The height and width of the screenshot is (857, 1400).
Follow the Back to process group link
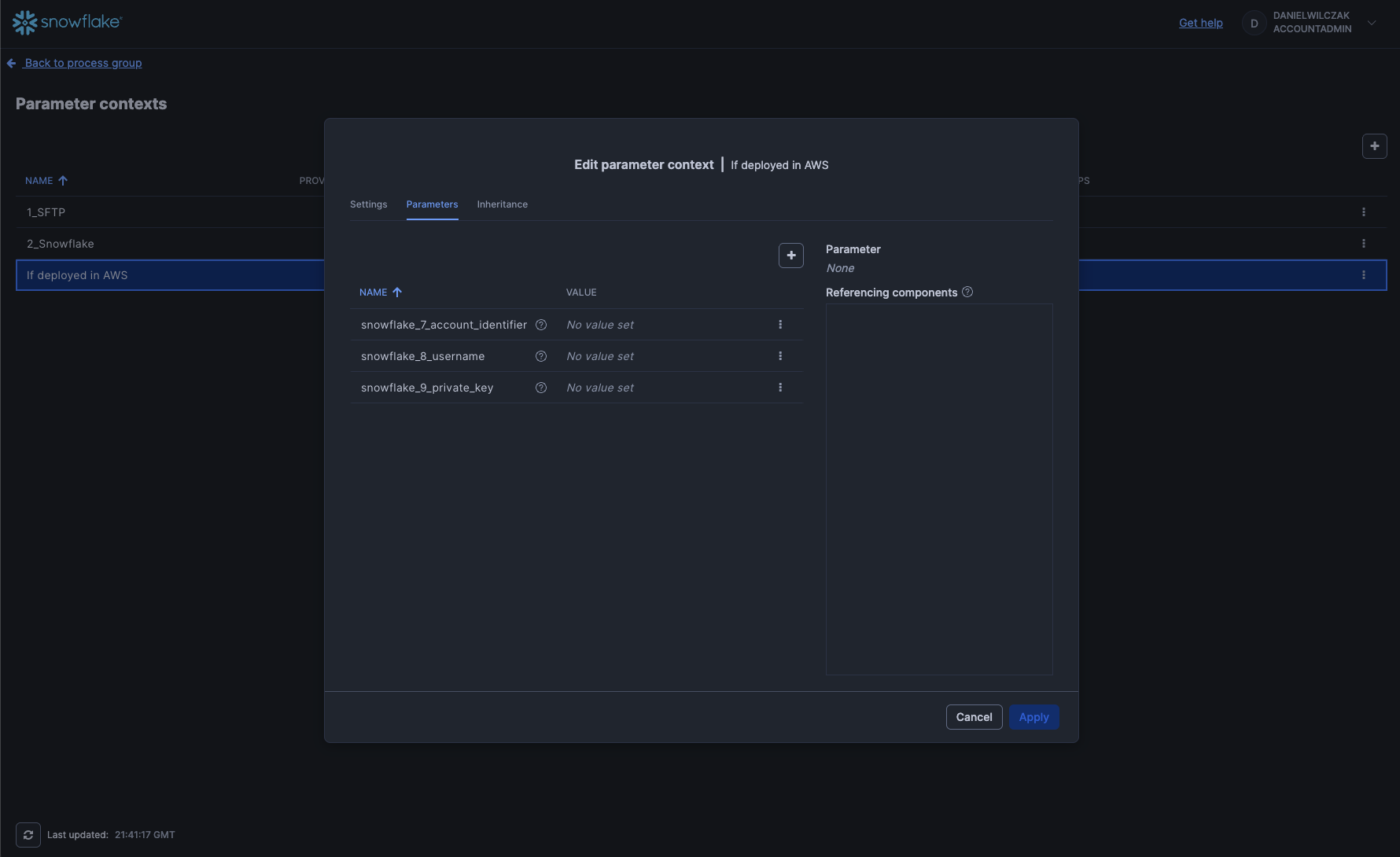tap(83, 63)
